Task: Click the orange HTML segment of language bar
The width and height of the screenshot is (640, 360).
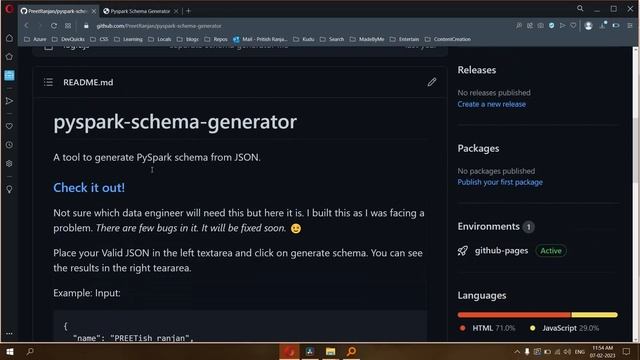Action: point(514,315)
